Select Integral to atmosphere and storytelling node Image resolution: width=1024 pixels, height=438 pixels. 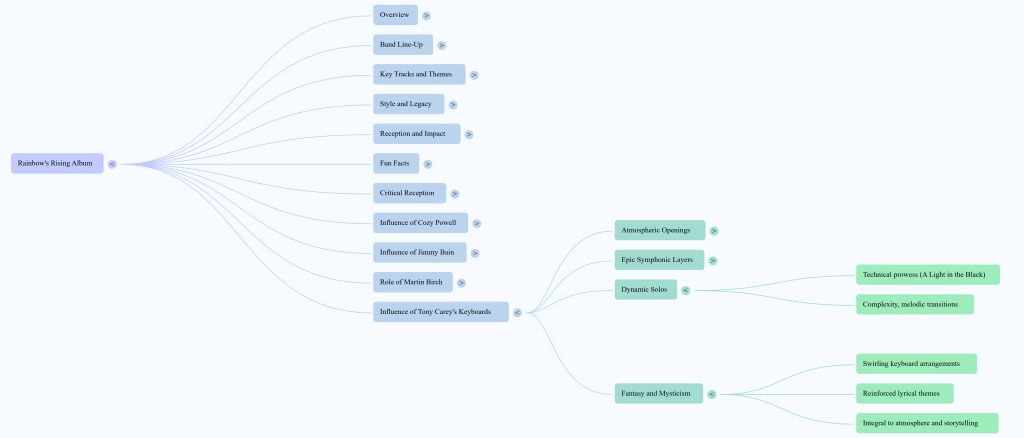click(926, 423)
